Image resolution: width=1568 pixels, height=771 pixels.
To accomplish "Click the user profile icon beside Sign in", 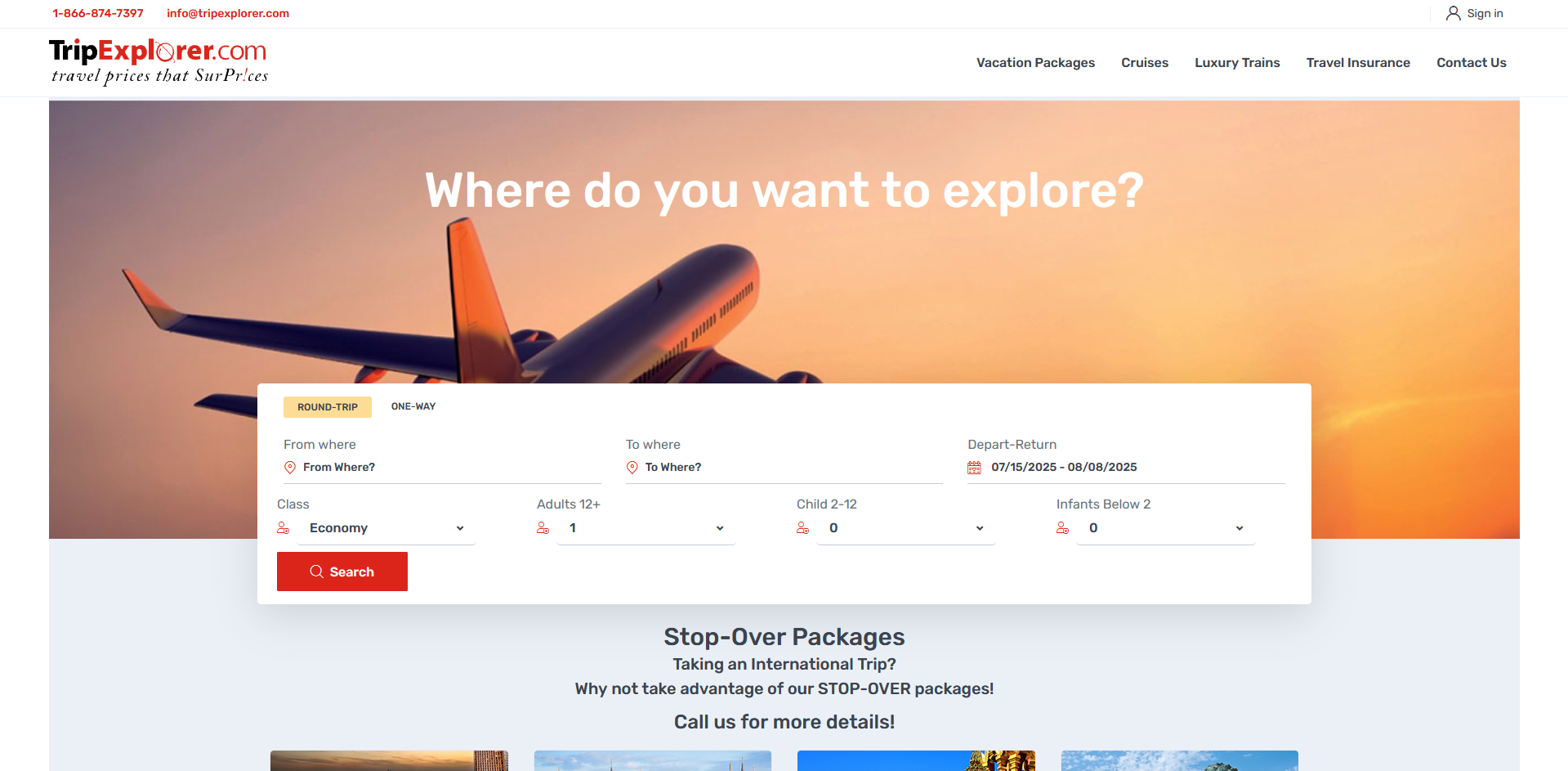I will coord(1453,13).
